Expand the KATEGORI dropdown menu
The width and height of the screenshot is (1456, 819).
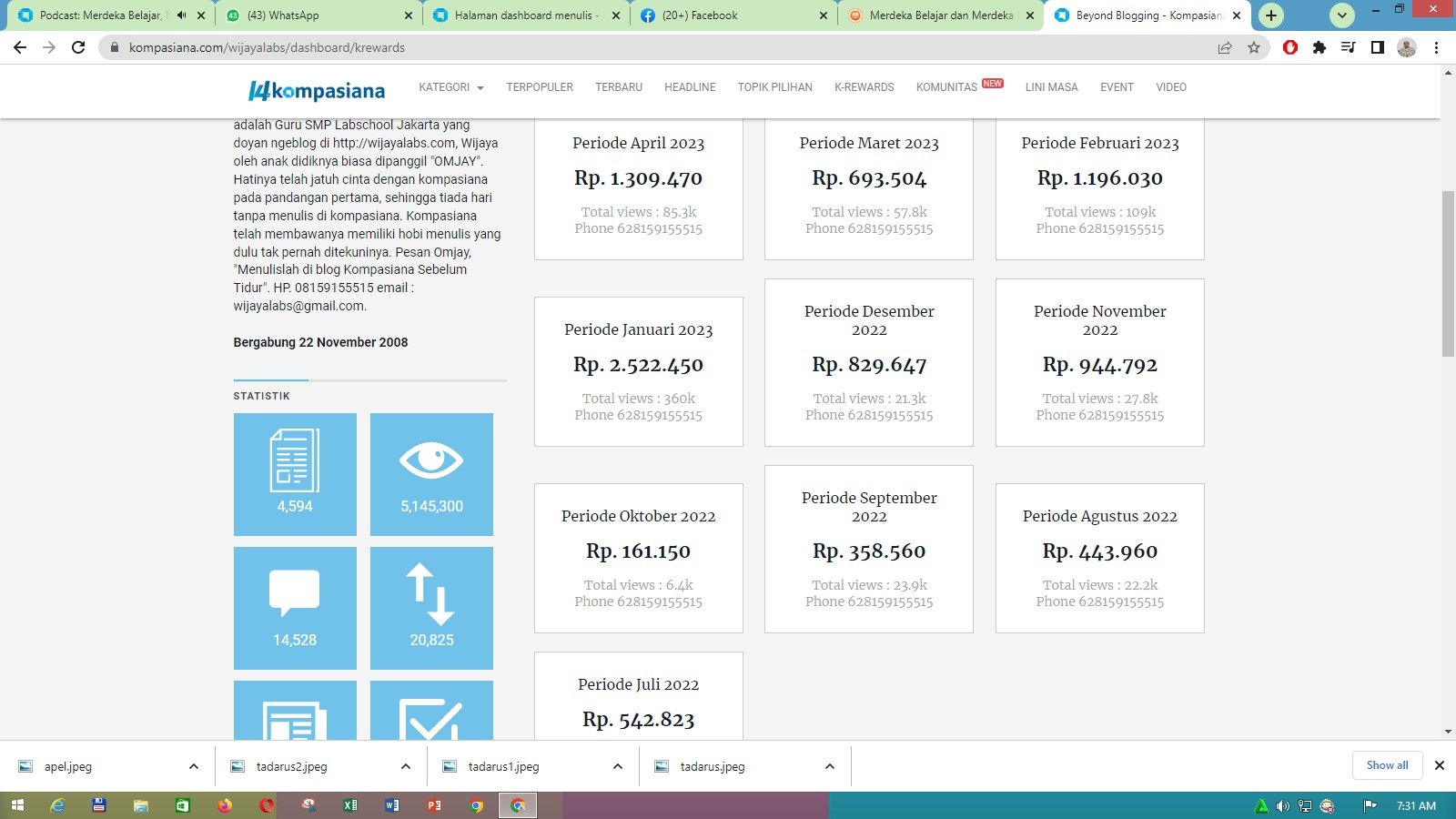[450, 87]
